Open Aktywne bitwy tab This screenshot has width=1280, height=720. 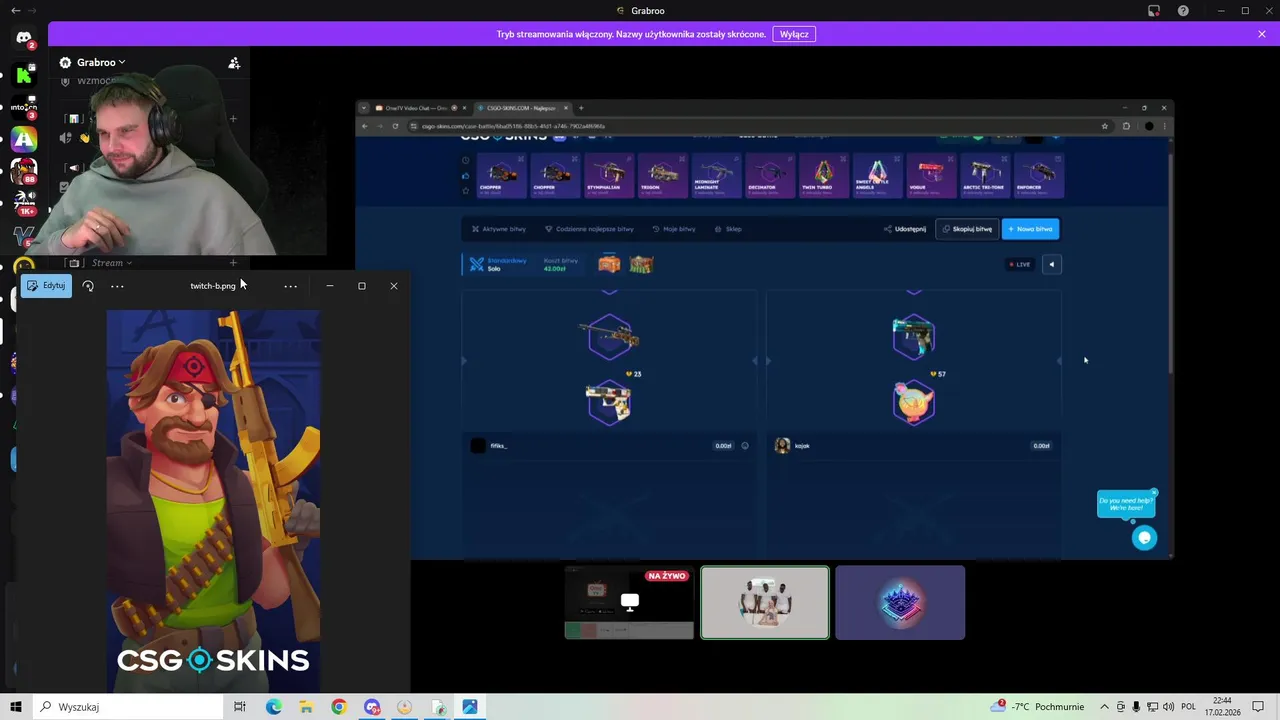tap(498, 229)
